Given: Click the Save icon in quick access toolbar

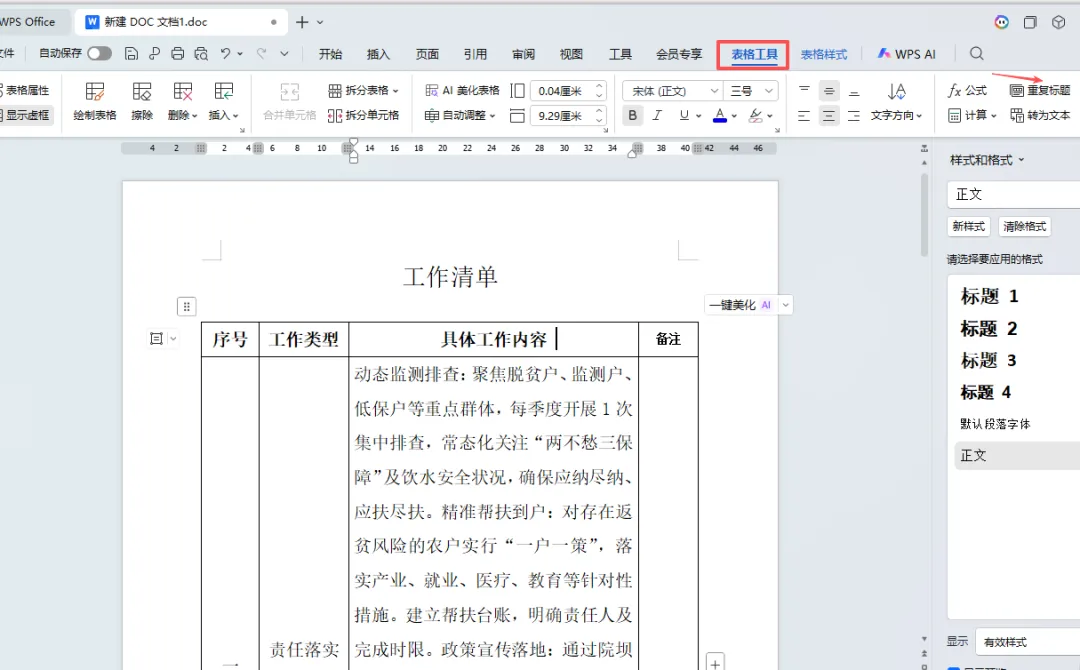Looking at the screenshot, I should pyautogui.click(x=132, y=54).
